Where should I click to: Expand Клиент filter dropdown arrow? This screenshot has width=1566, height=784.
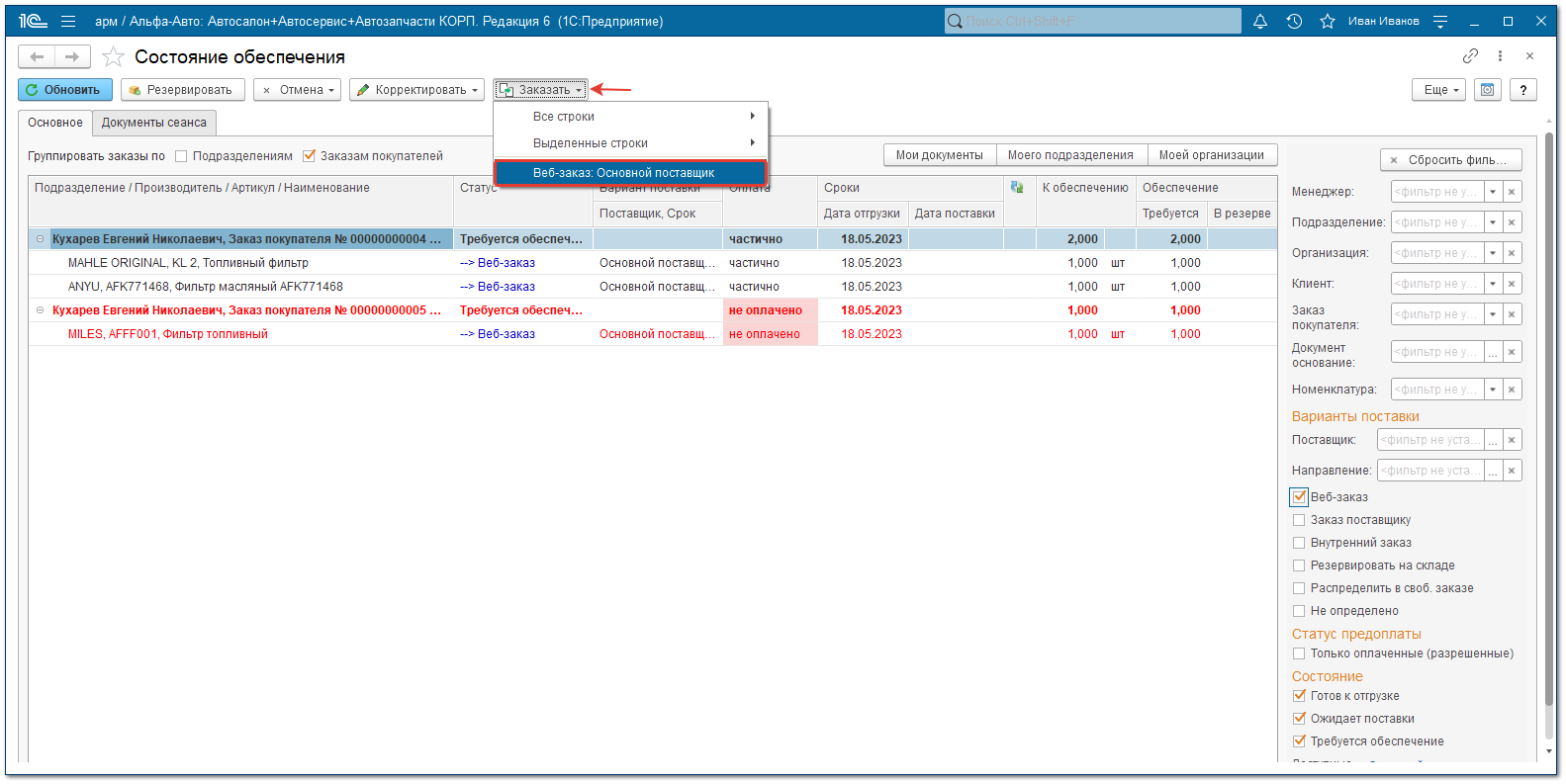point(1493,284)
